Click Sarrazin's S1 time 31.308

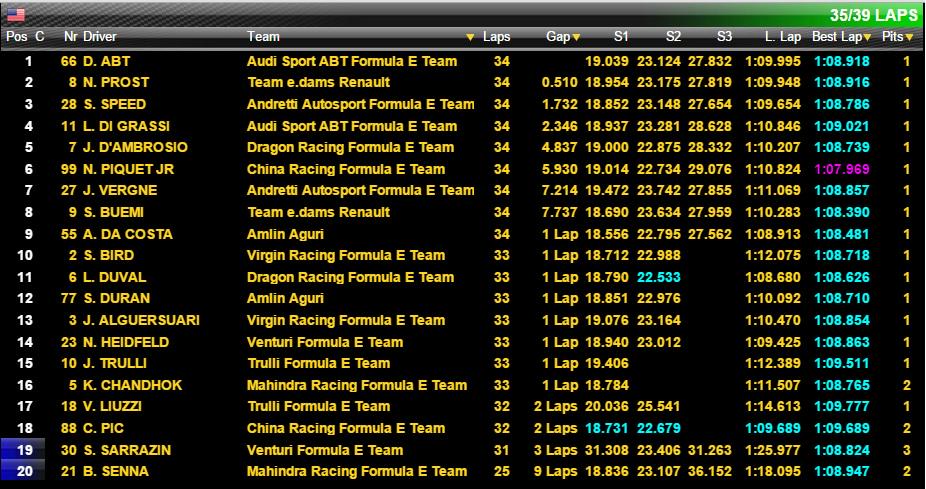[607, 451]
